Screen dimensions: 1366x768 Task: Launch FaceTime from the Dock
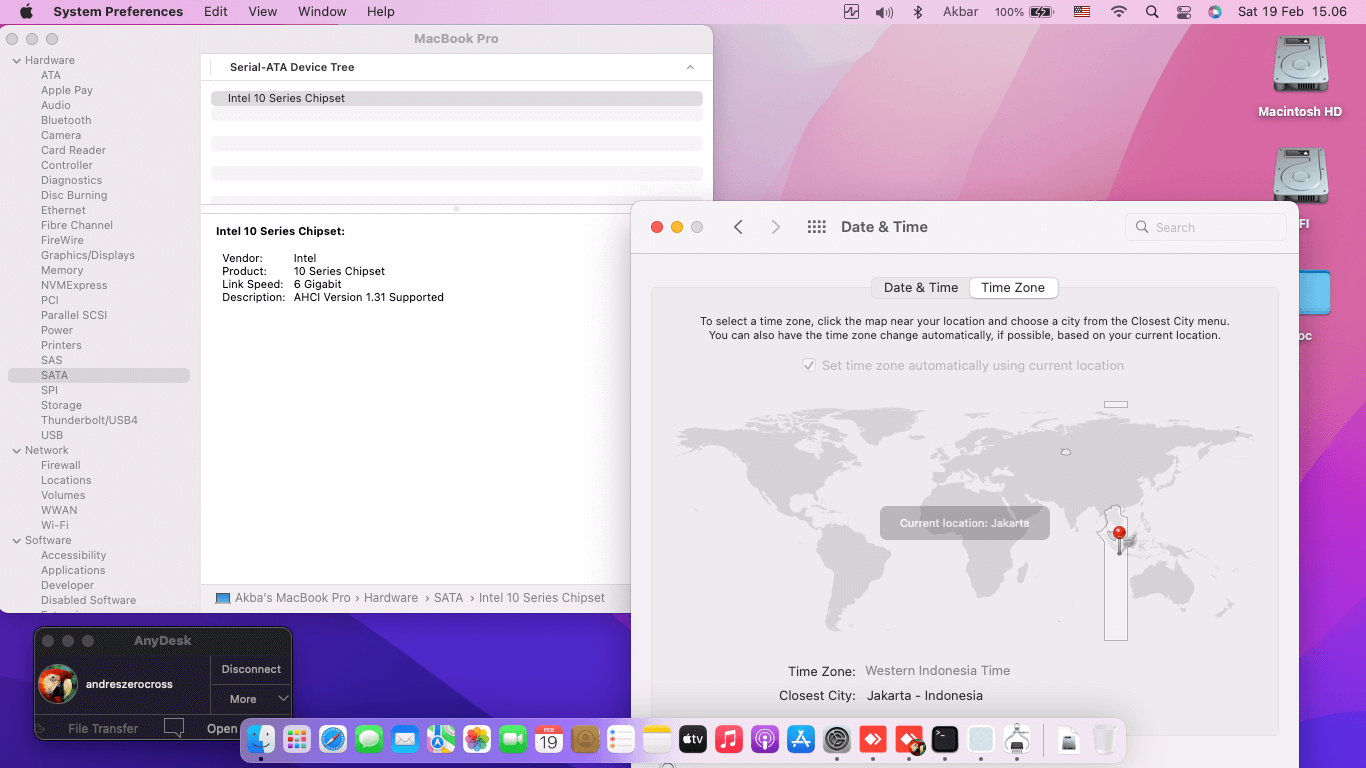(513, 739)
